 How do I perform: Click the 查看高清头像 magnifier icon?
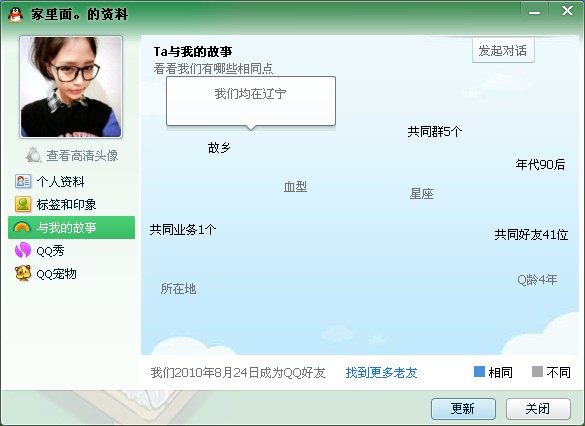34,155
